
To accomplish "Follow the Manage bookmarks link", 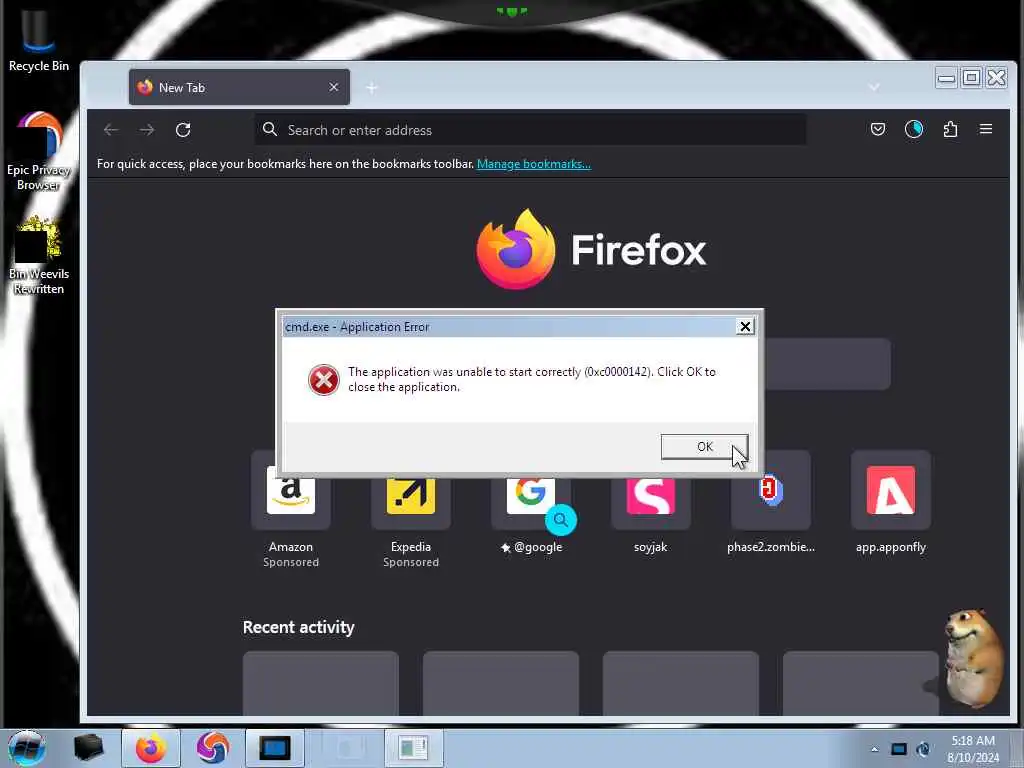I will point(534,164).
